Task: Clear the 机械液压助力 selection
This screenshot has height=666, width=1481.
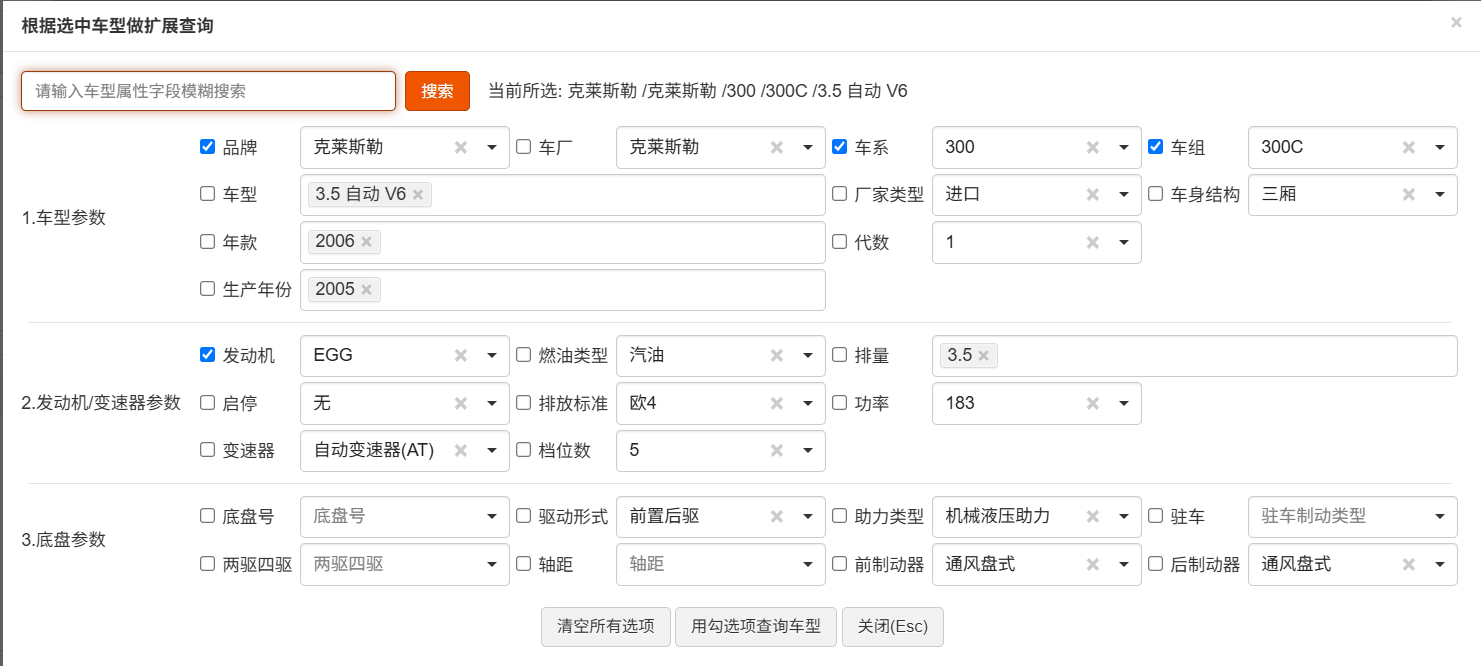Action: (1093, 517)
